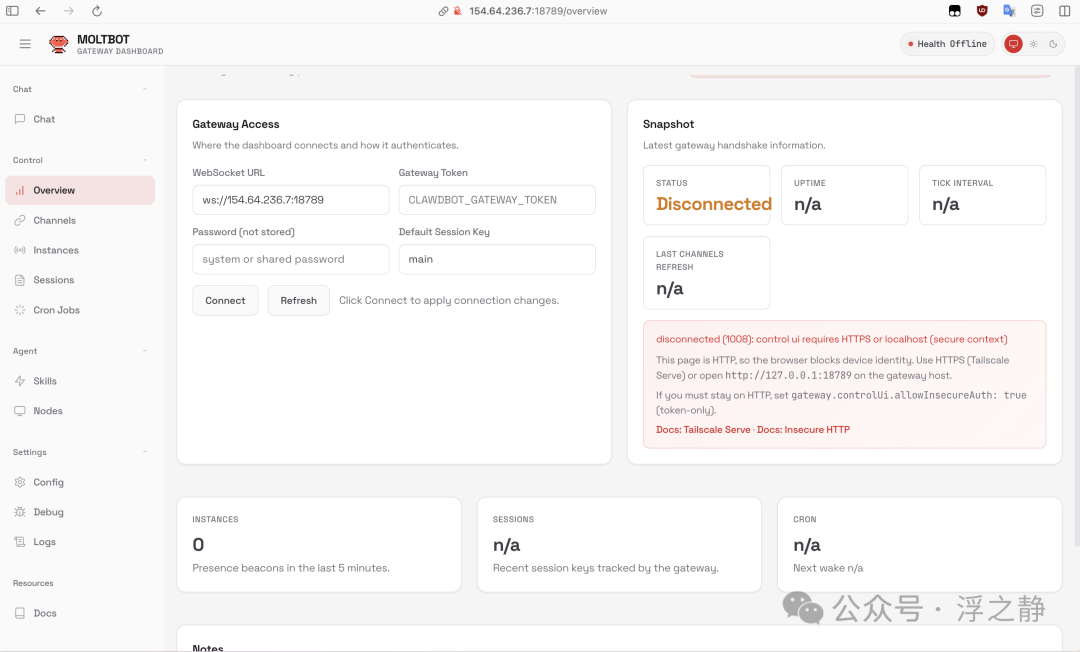The width and height of the screenshot is (1080, 652).
Task: Open Chat via its speech-bubble icon
Action: tap(20, 119)
